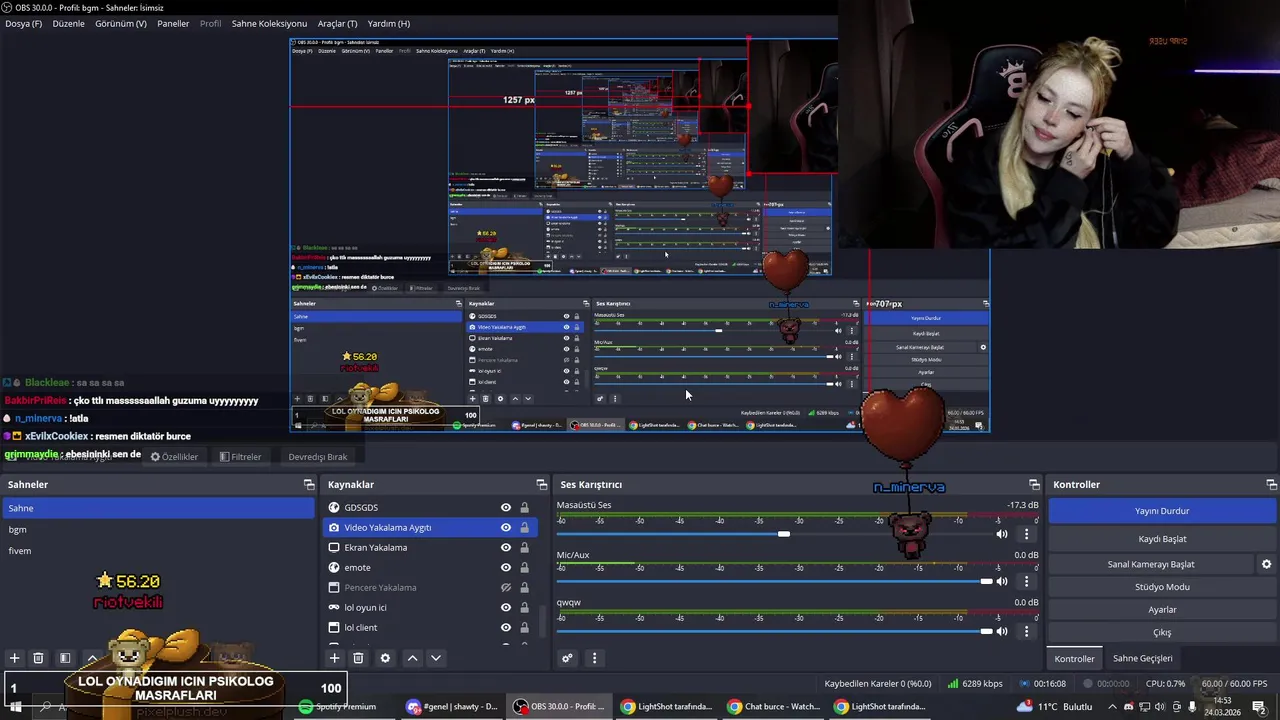Open Chat burce Chrome window from taskbar
This screenshot has width=1280, height=720.
click(775, 706)
